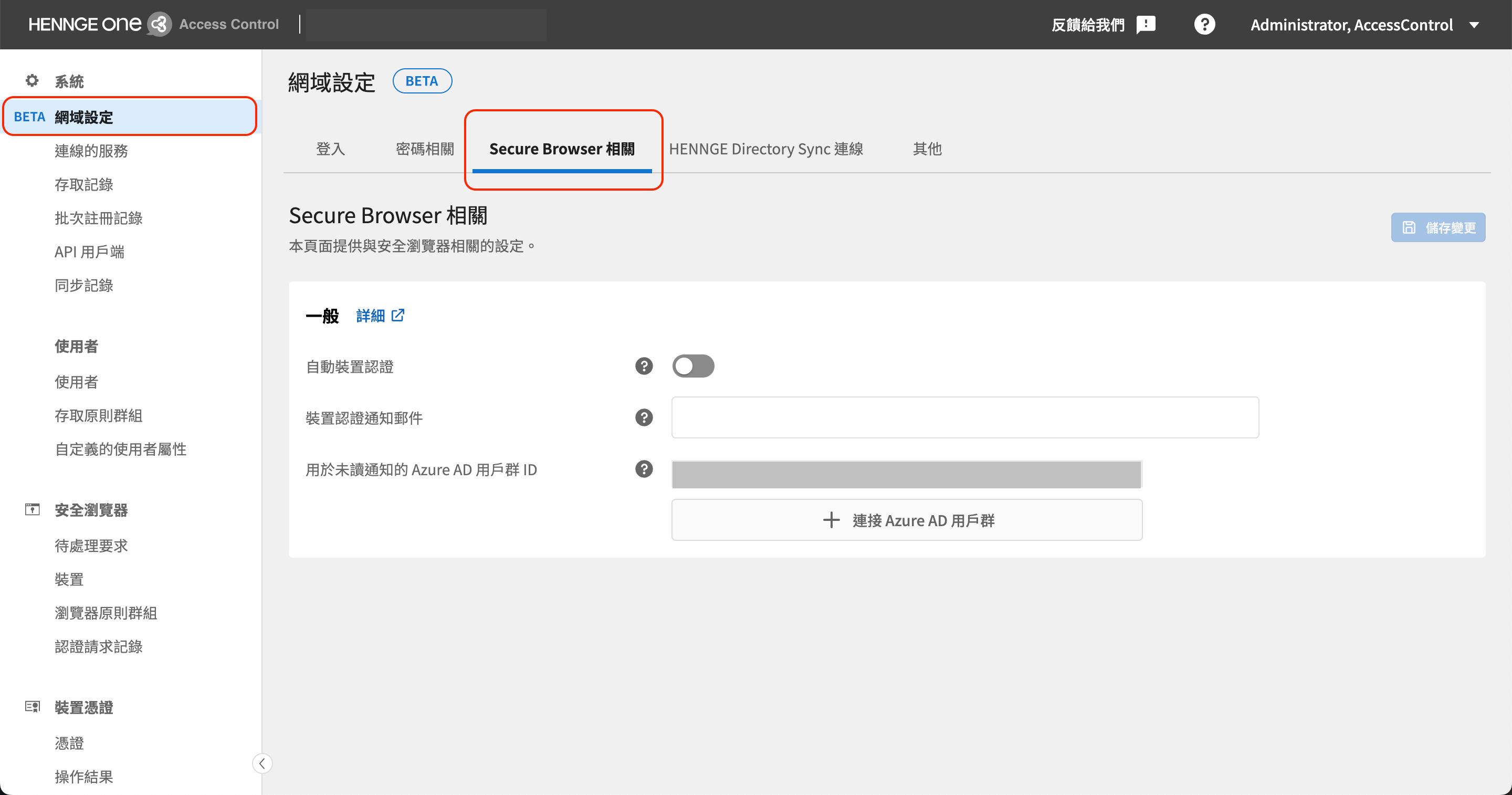Open 裝置 under 安全瀏覽器
1512x795 pixels.
coord(69,580)
